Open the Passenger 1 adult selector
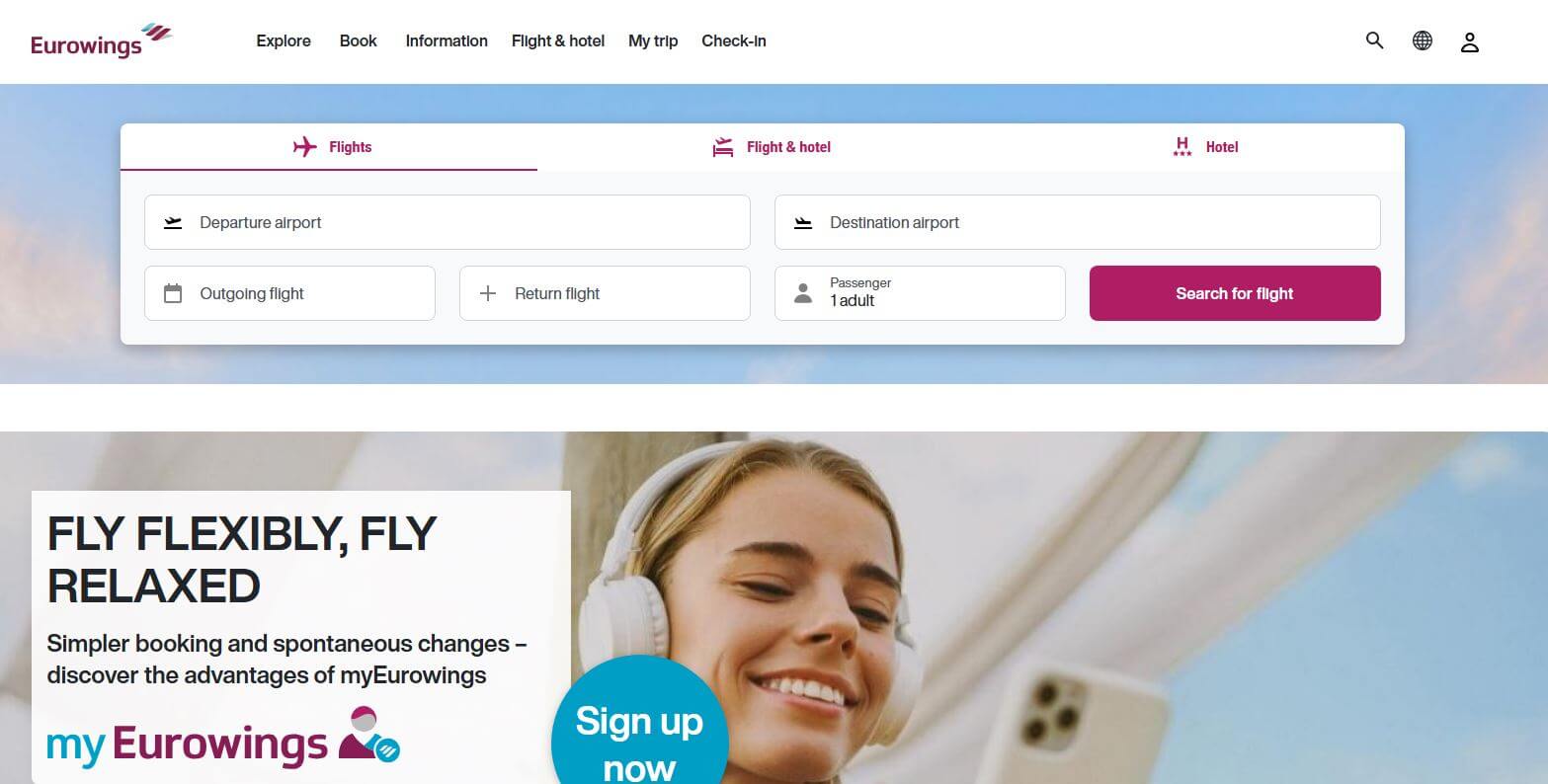 (x=920, y=293)
